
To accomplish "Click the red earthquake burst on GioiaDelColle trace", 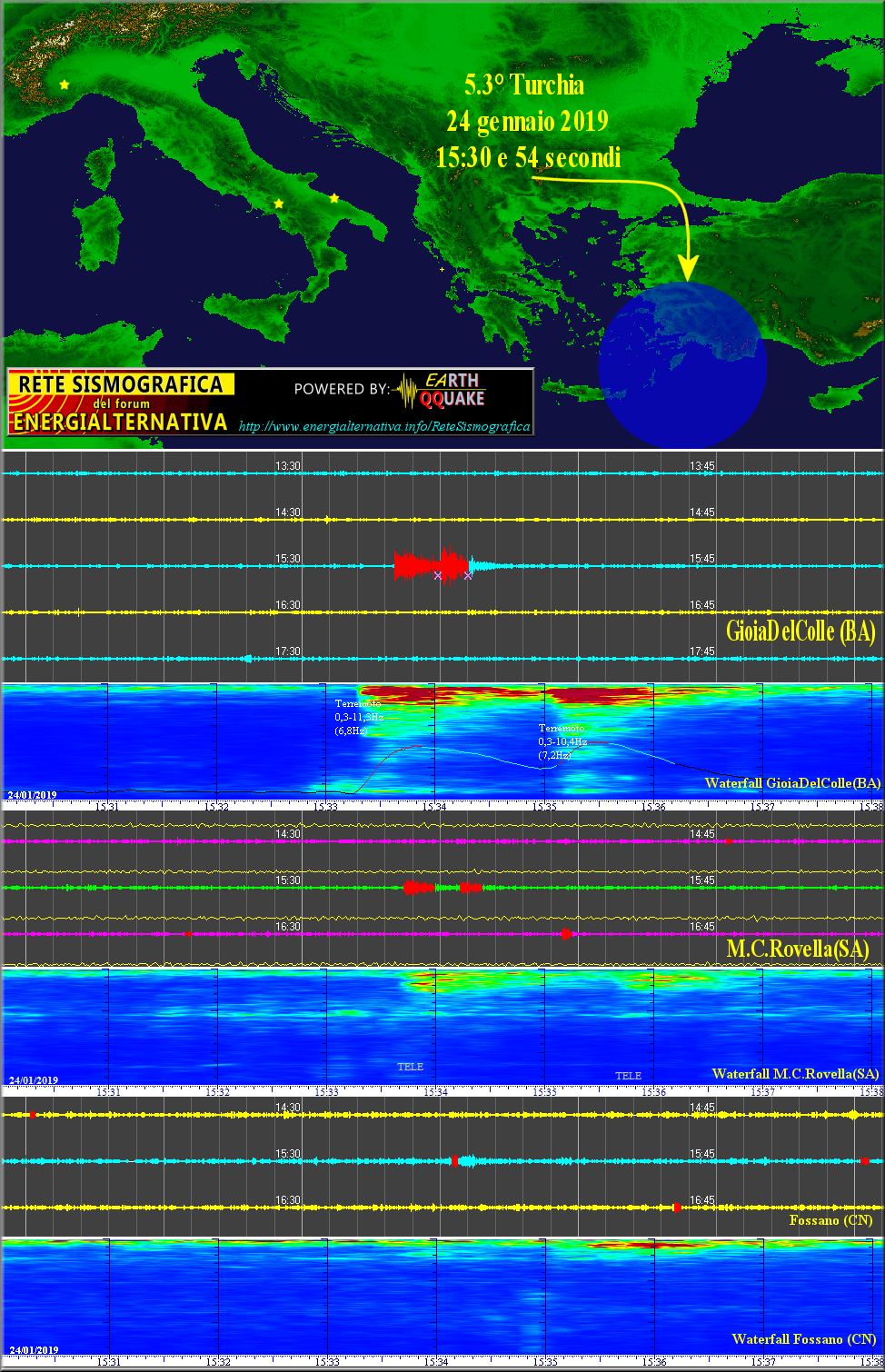I will 432,565.
